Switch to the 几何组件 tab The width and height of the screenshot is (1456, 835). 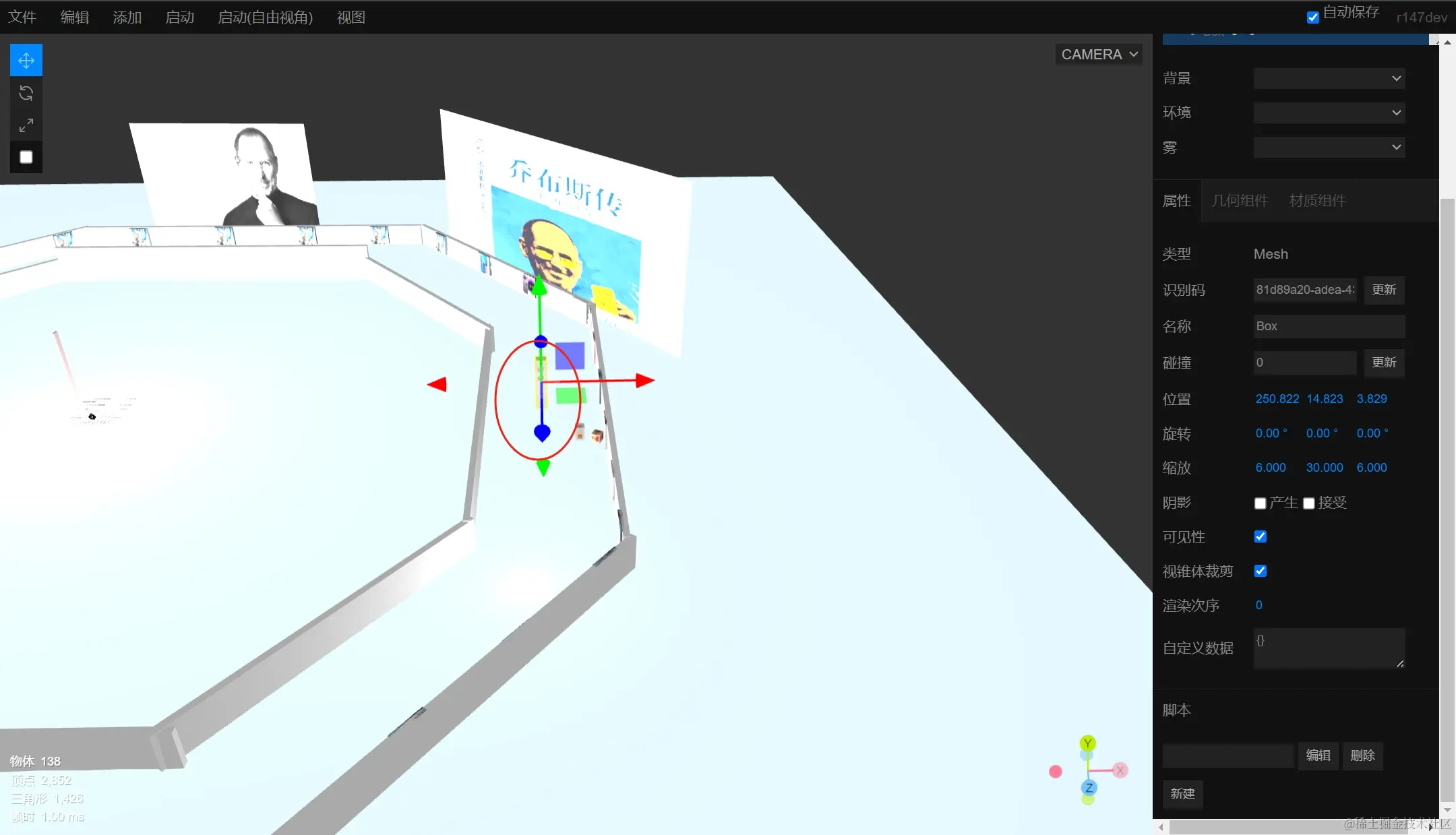coord(1240,201)
